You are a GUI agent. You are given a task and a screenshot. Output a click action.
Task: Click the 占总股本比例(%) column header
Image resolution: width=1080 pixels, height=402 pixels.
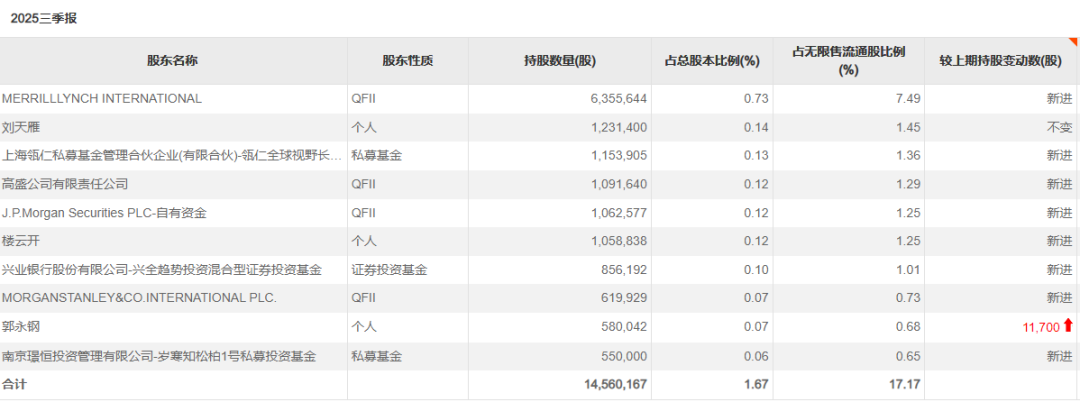pyautogui.click(x=712, y=61)
